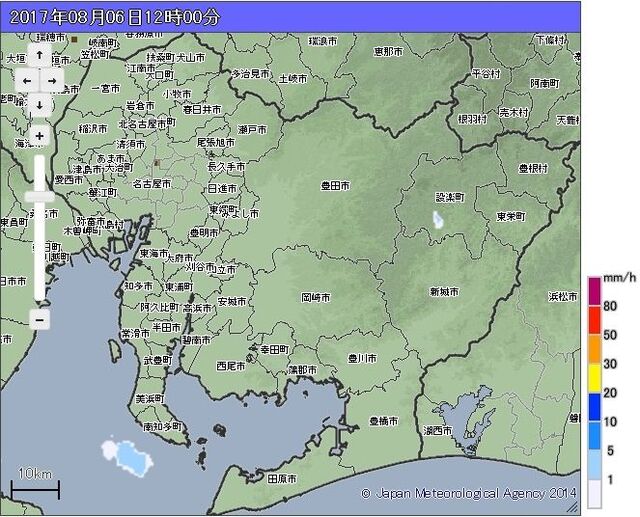Click the zoom slider handle
This screenshot has height=517, width=640.
tap(40, 197)
